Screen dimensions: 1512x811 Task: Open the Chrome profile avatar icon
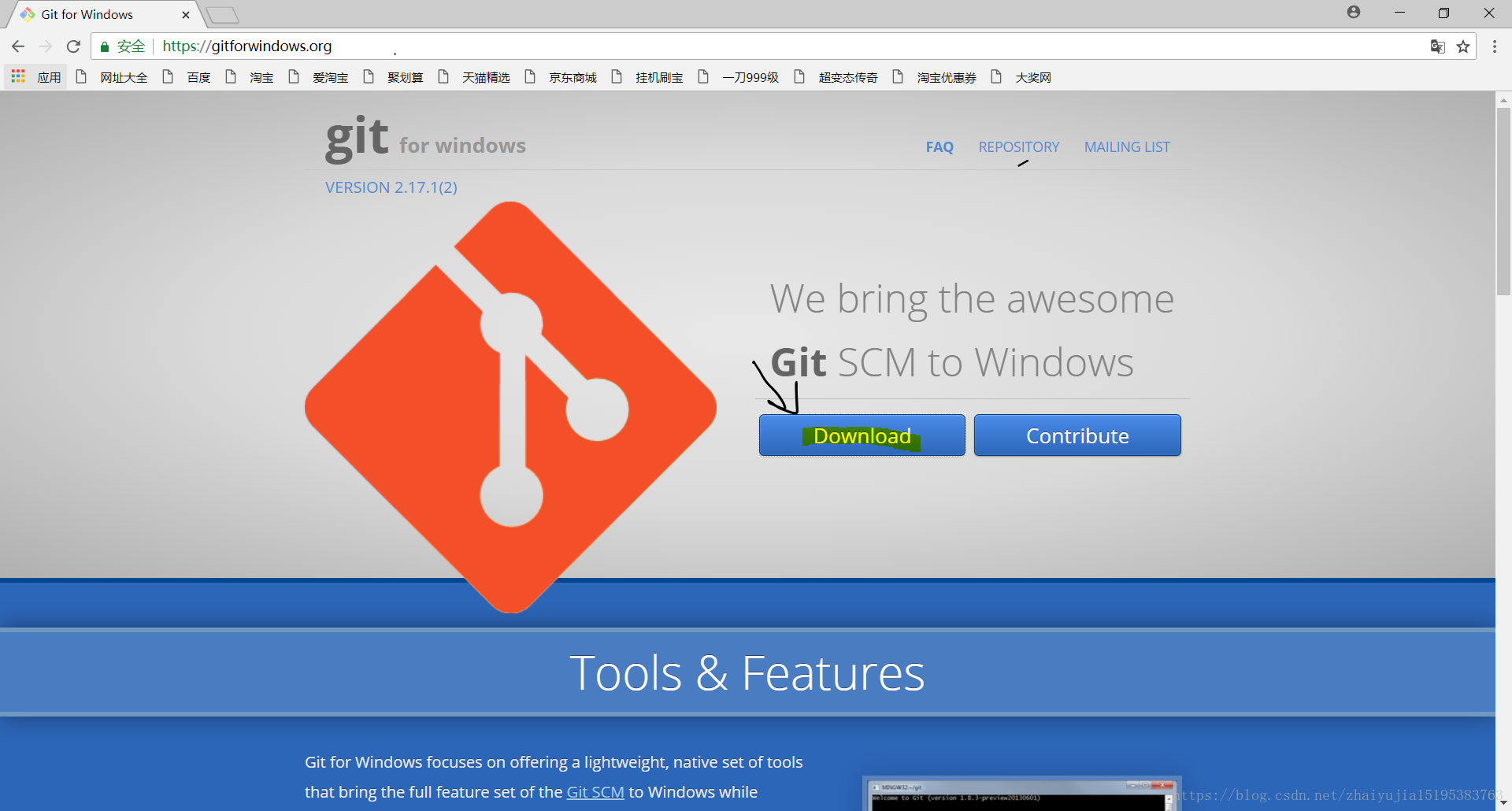click(x=1354, y=12)
